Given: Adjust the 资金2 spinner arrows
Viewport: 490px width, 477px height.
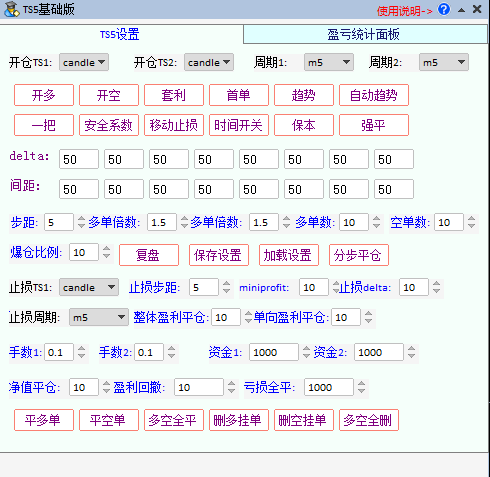Looking at the screenshot, I should tap(411, 352).
